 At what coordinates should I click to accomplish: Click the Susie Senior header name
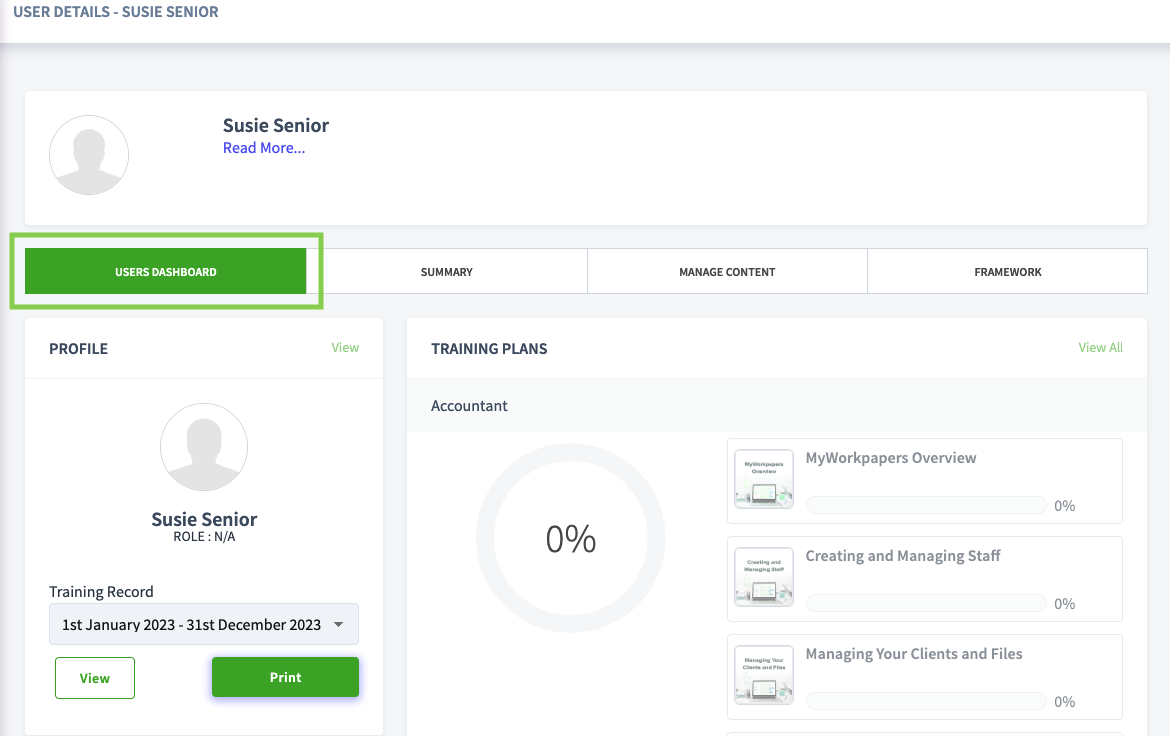276,125
